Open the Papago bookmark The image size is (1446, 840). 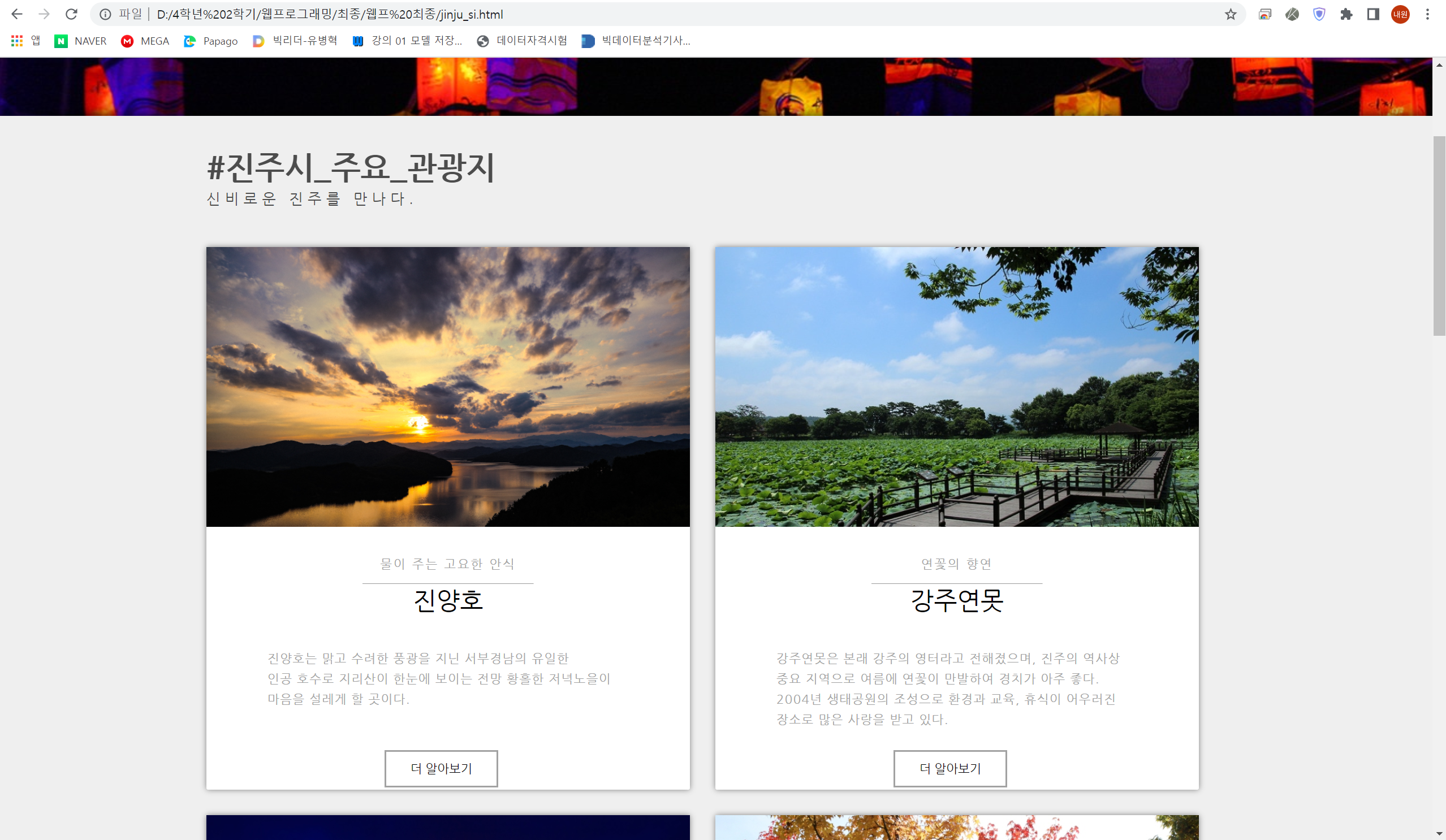coord(210,41)
